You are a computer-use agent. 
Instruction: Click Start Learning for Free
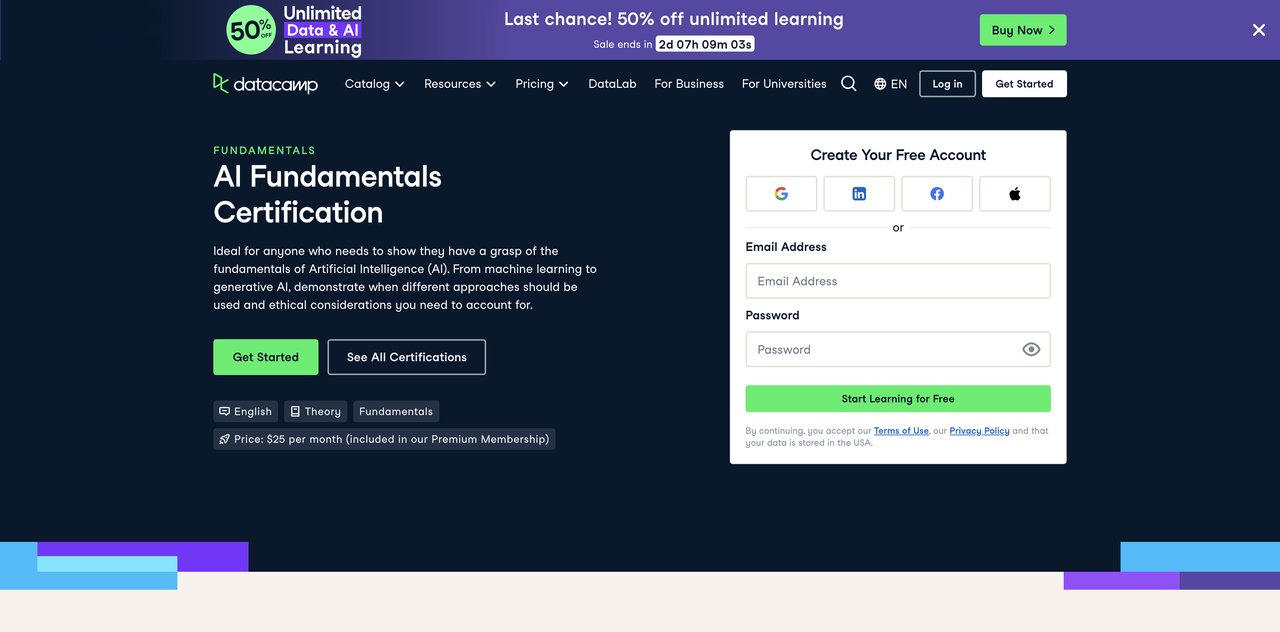coord(898,399)
